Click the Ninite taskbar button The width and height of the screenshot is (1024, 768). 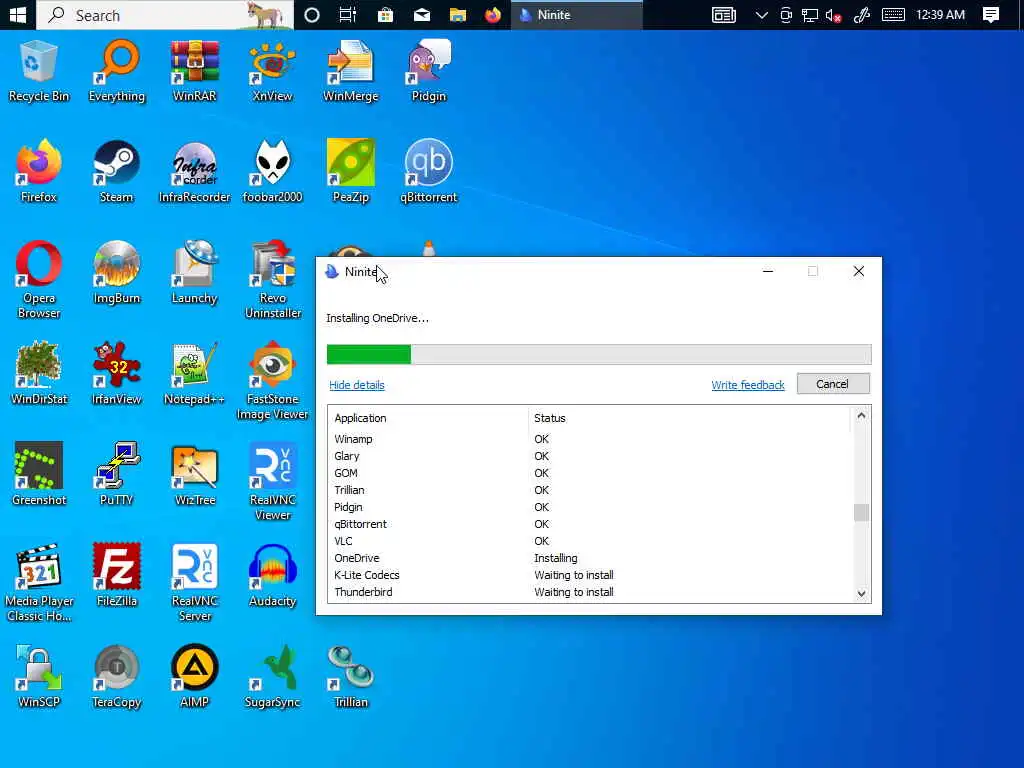[577, 14]
